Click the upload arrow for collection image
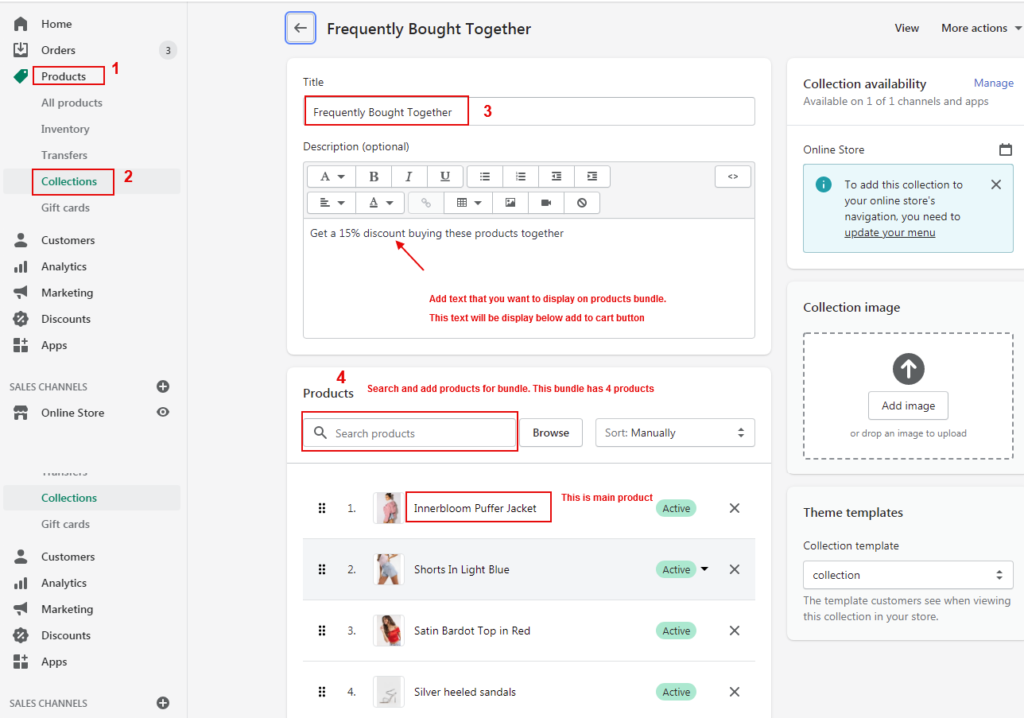Screen dimensions: 1024x718 coord(908,369)
